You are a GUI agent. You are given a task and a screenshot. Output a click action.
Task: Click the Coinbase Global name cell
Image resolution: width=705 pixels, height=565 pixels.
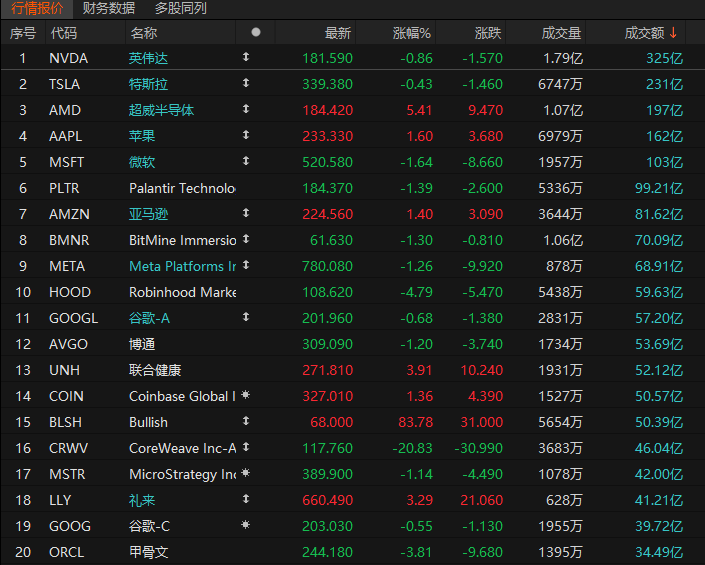(182, 396)
